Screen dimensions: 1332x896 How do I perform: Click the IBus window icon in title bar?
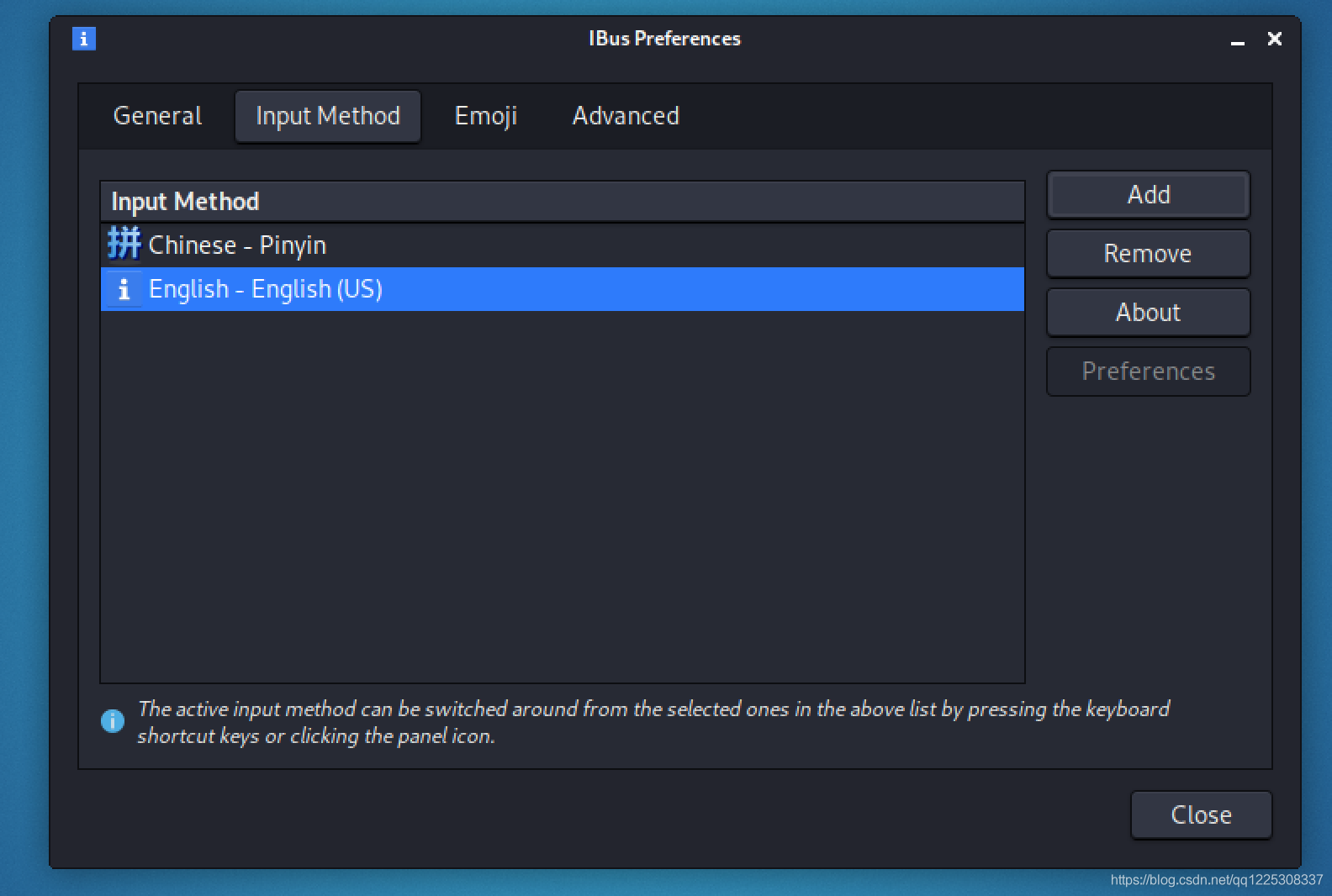click(84, 39)
